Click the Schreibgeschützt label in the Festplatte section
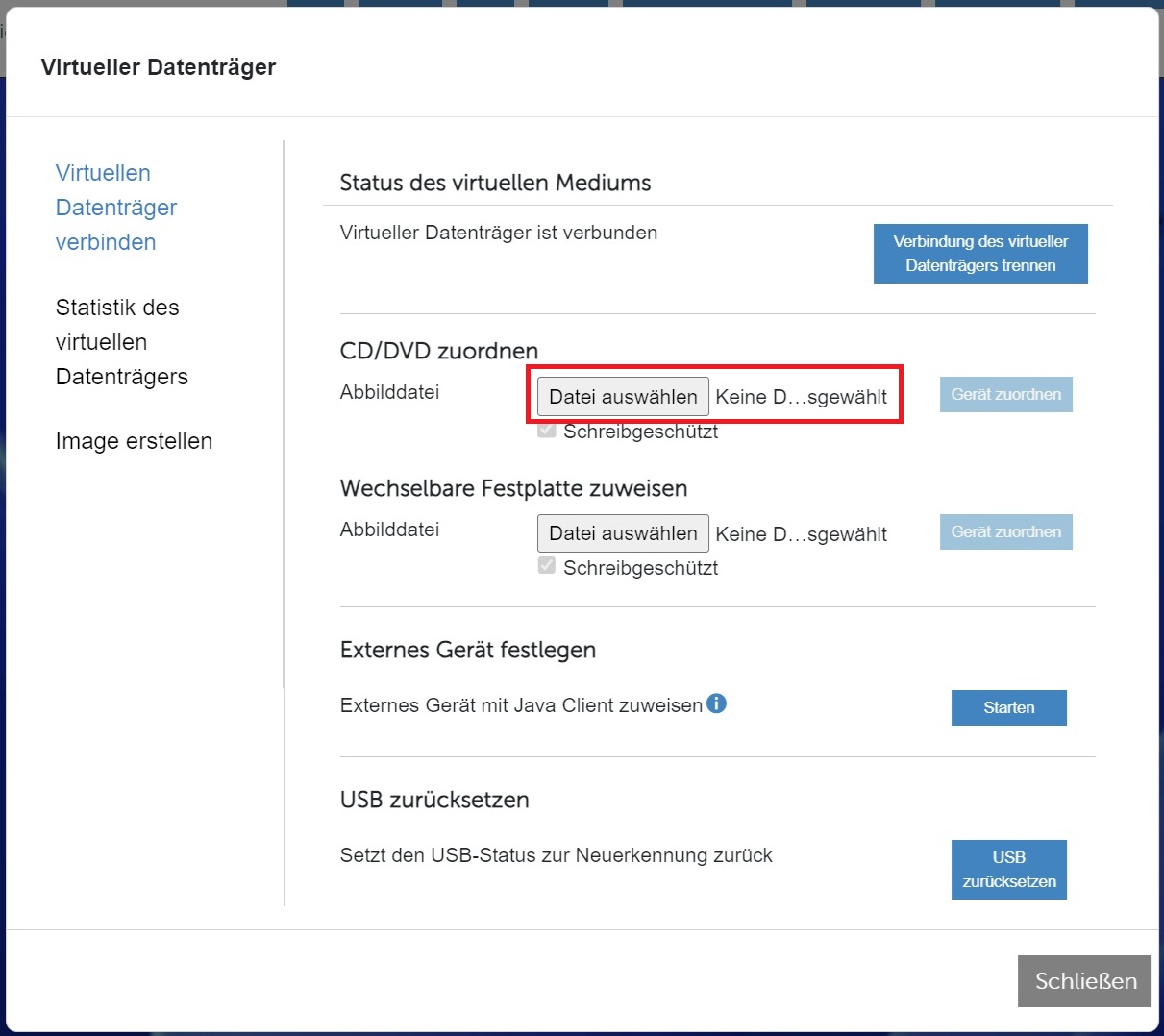Viewport: 1164px width, 1036px height. [x=640, y=568]
